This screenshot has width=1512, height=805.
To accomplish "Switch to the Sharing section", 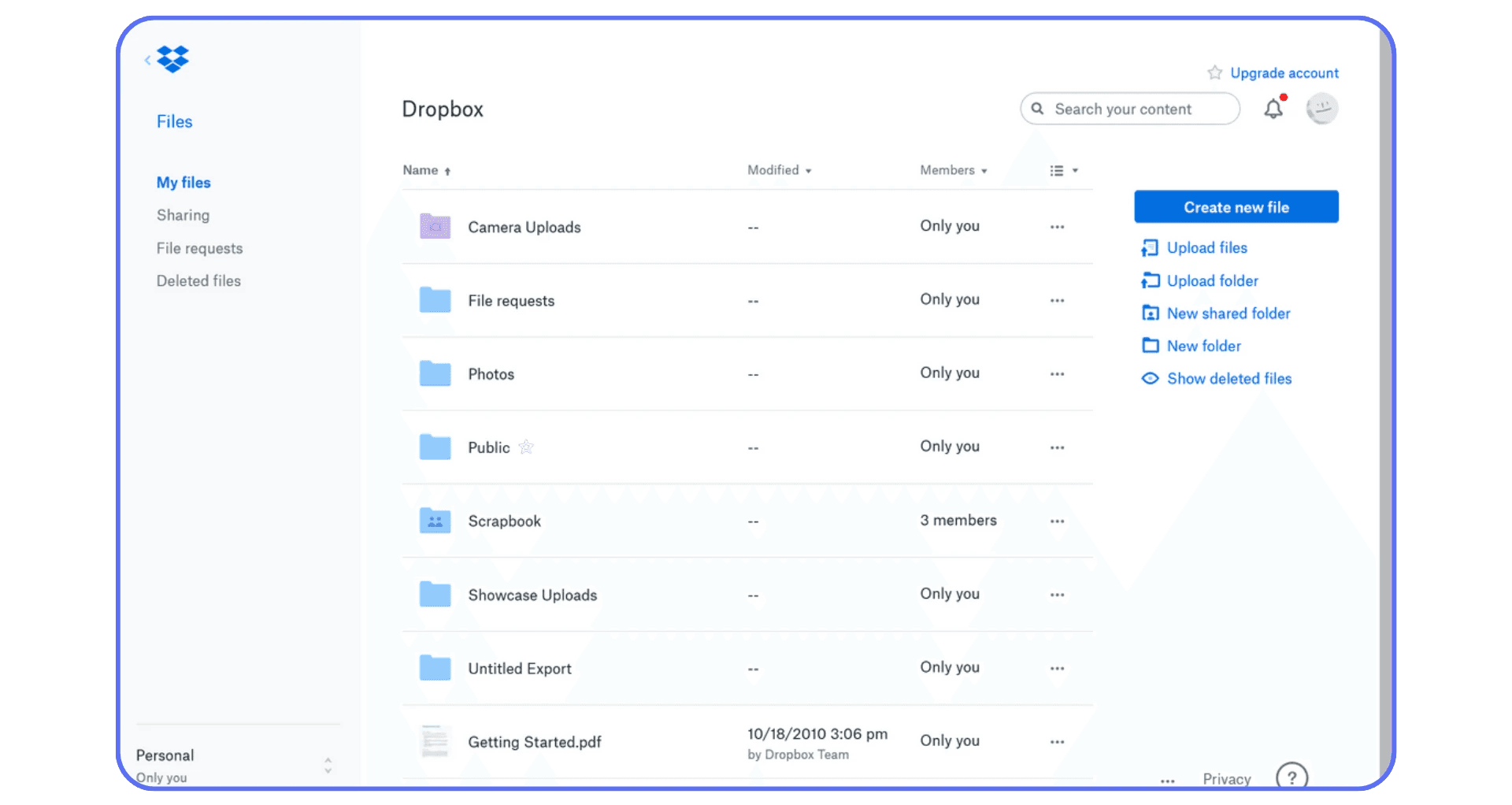I will point(183,215).
